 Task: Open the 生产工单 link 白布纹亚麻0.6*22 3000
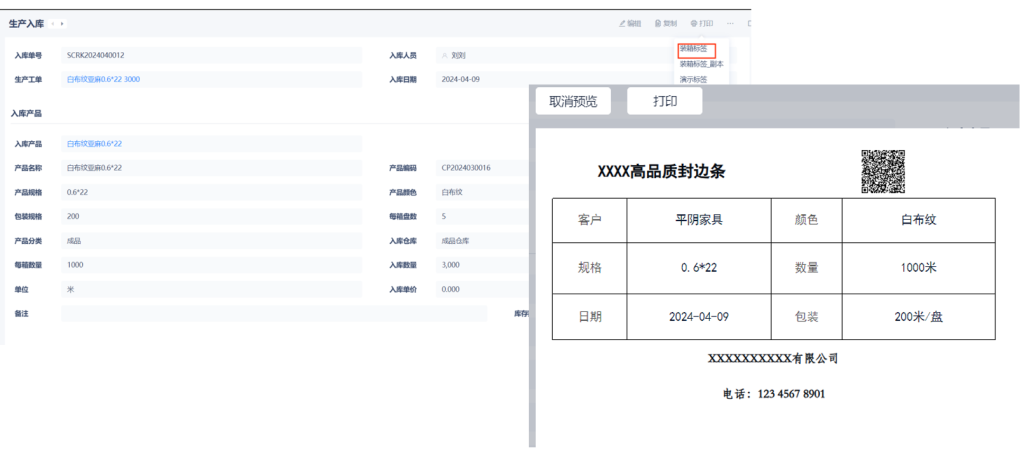click(103, 79)
